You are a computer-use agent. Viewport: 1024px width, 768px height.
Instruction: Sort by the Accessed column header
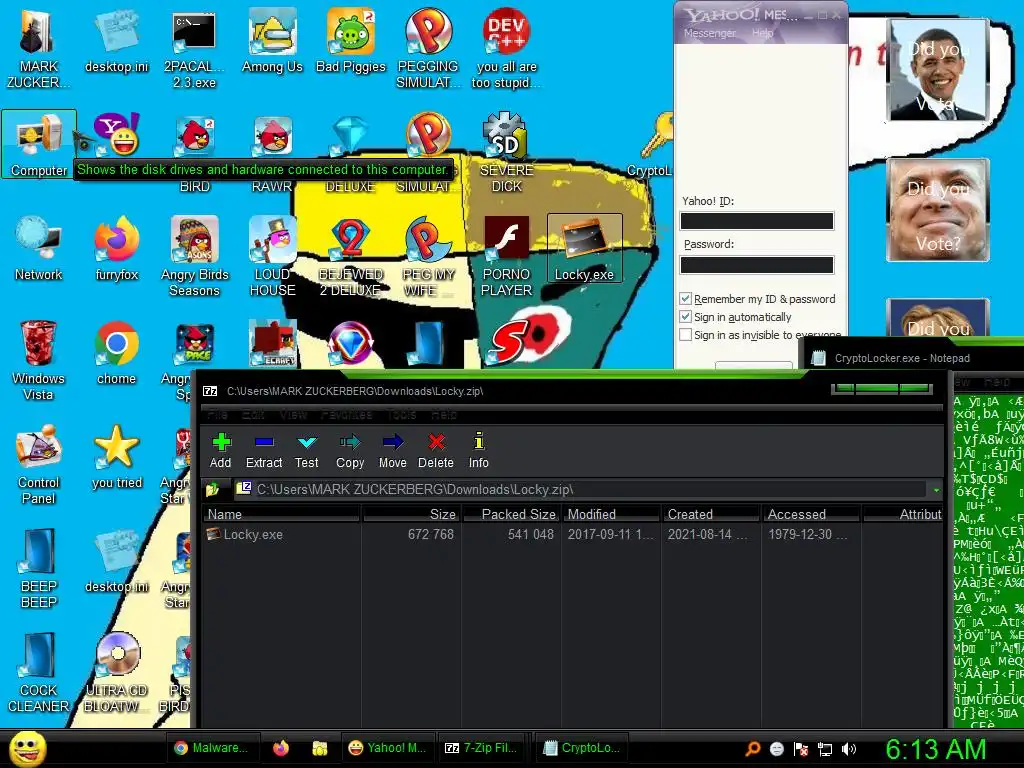pos(810,515)
